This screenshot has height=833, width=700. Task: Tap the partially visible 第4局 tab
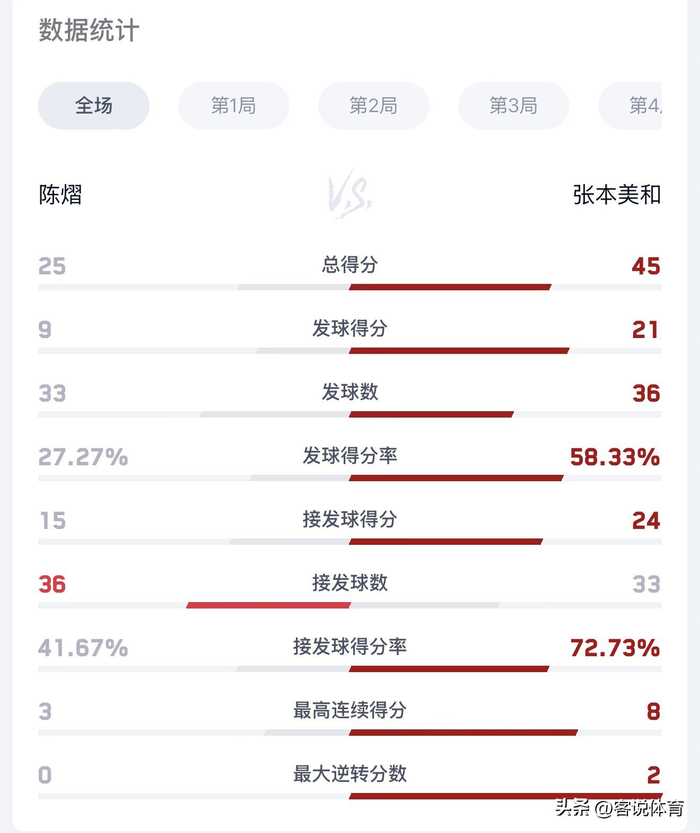630,106
